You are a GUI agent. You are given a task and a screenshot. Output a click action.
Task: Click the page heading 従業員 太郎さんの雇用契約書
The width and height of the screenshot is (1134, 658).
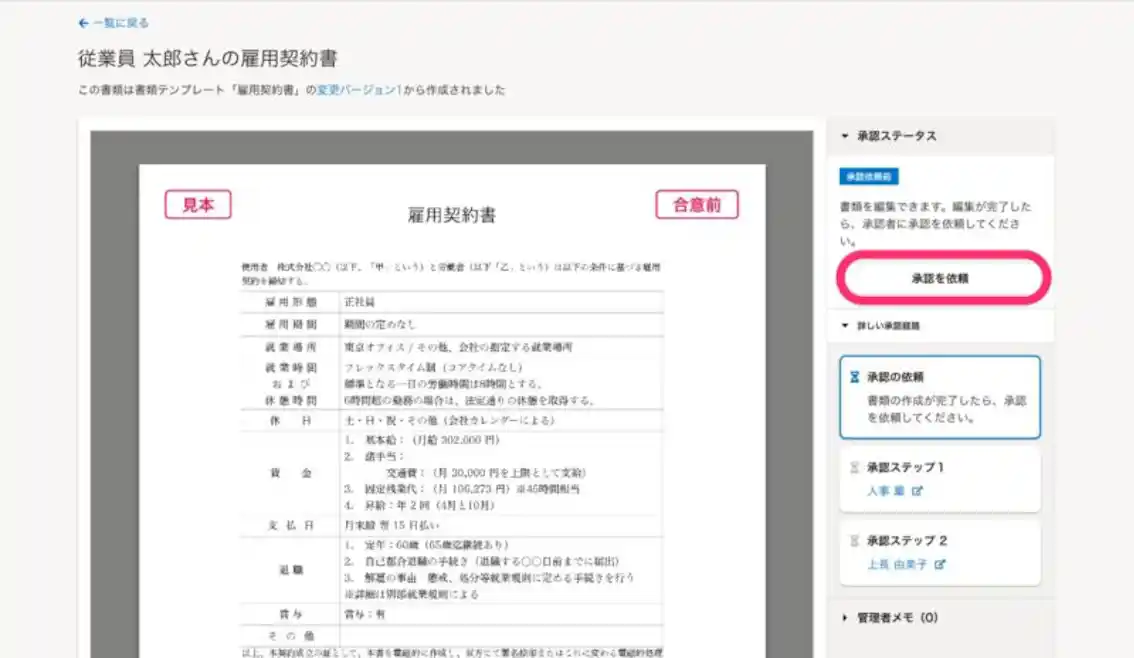207,59
